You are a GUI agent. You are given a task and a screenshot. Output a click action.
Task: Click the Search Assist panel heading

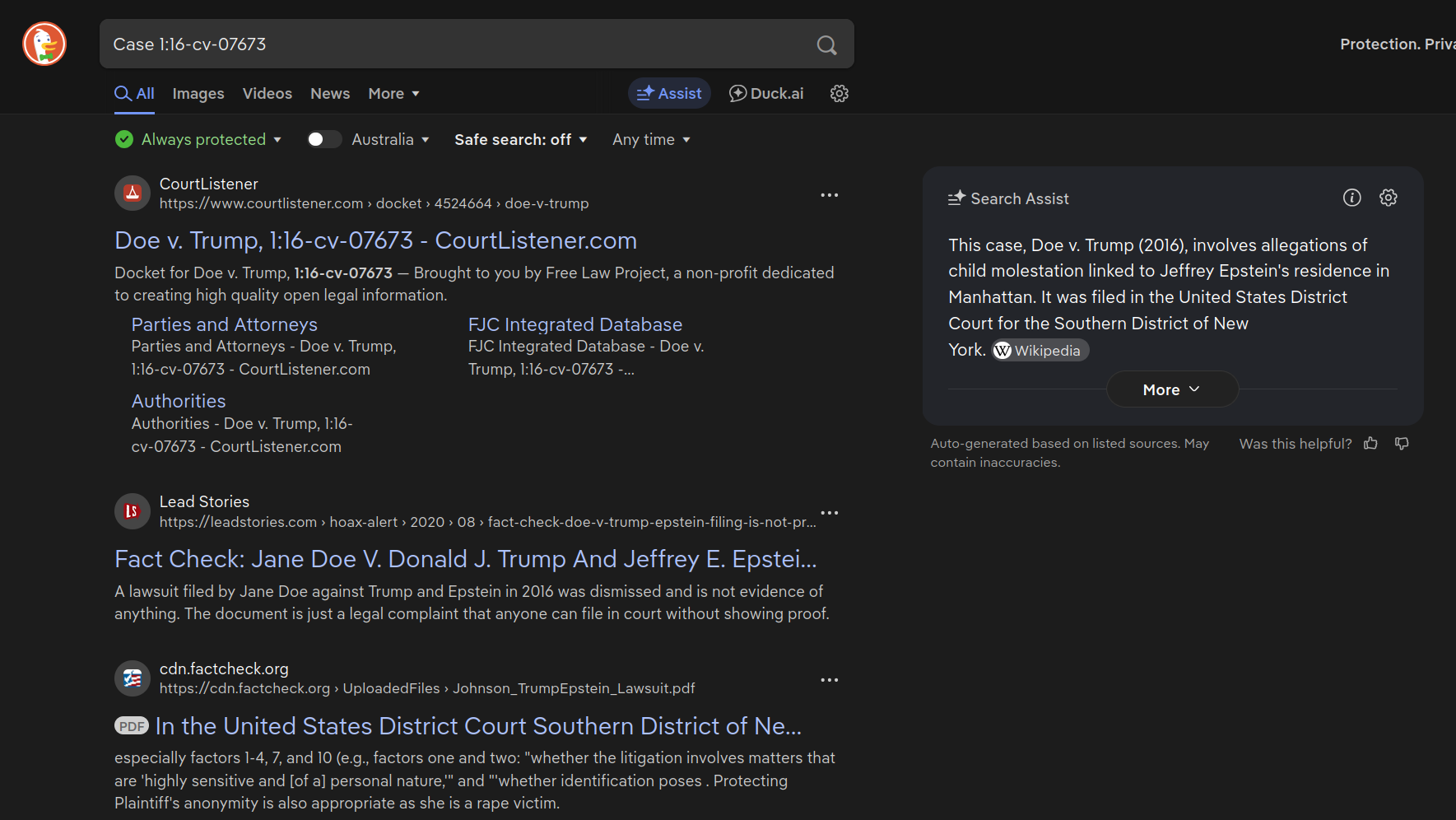click(1020, 198)
